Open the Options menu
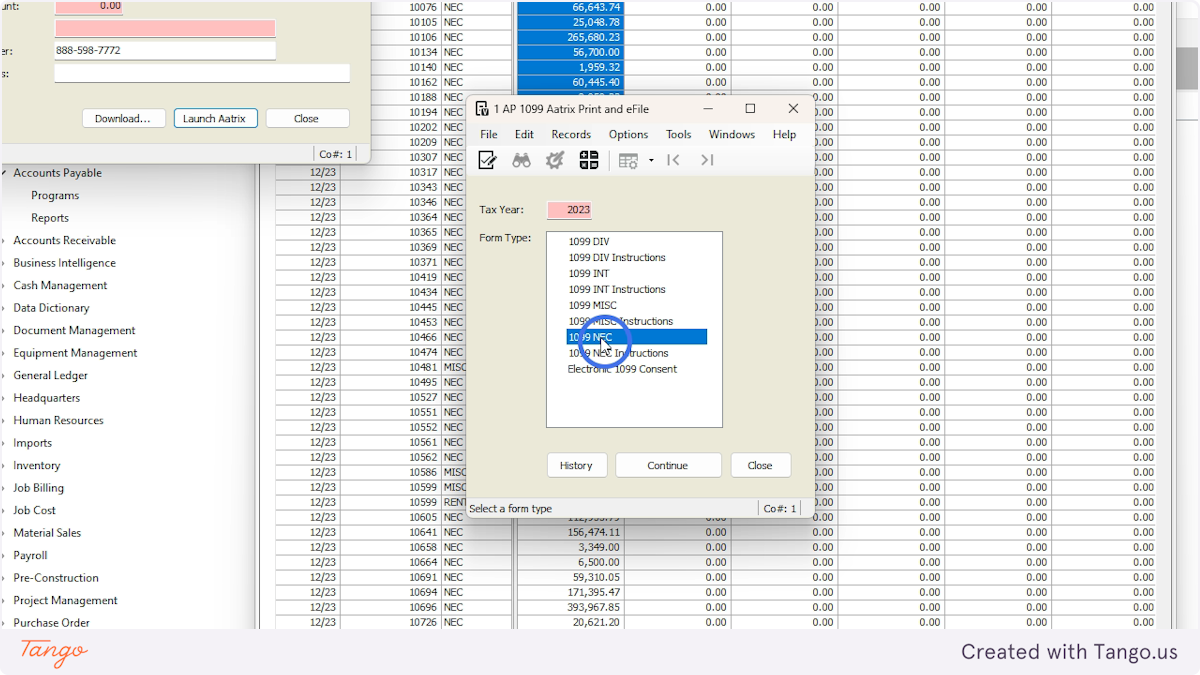The width and height of the screenshot is (1200, 675). (628, 134)
